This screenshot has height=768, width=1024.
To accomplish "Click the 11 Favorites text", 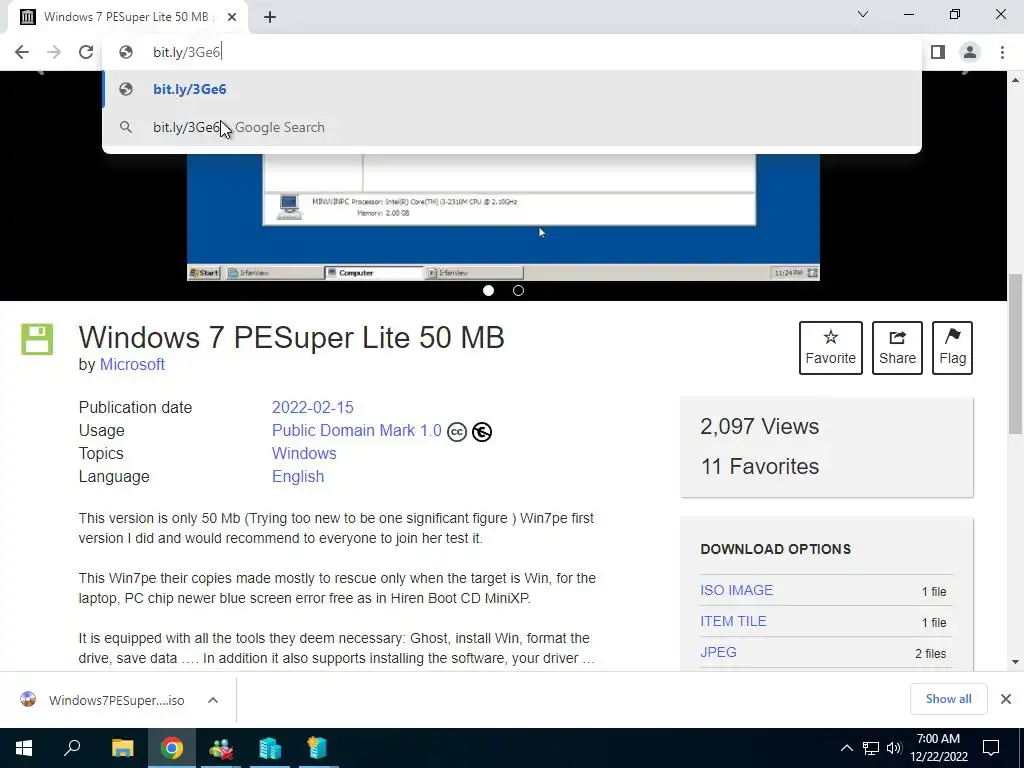I will click(760, 466).
